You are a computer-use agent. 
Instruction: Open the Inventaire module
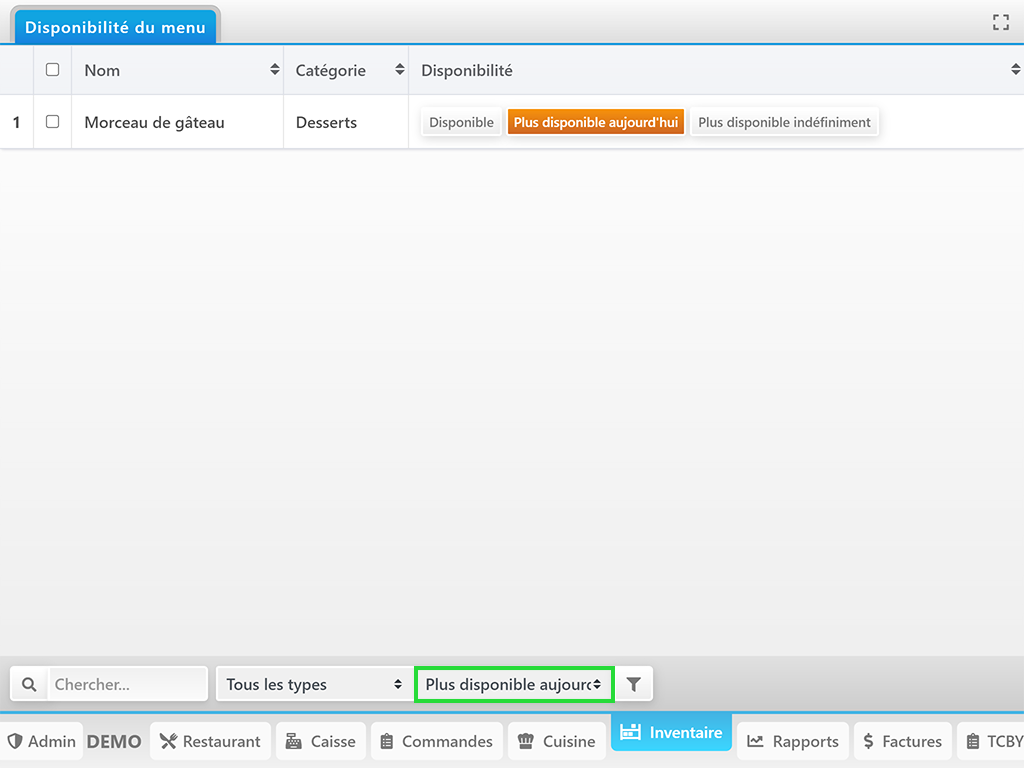pyautogui.click(x=671, y=733)
